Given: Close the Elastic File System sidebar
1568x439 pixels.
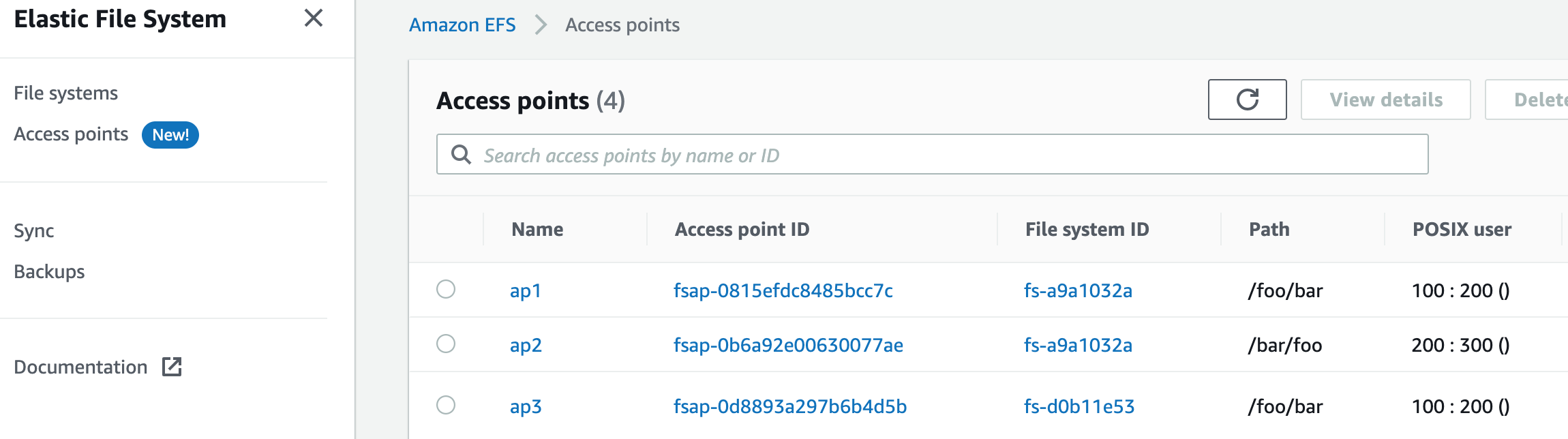Looking at the screenshot, I should click(313, 19).
